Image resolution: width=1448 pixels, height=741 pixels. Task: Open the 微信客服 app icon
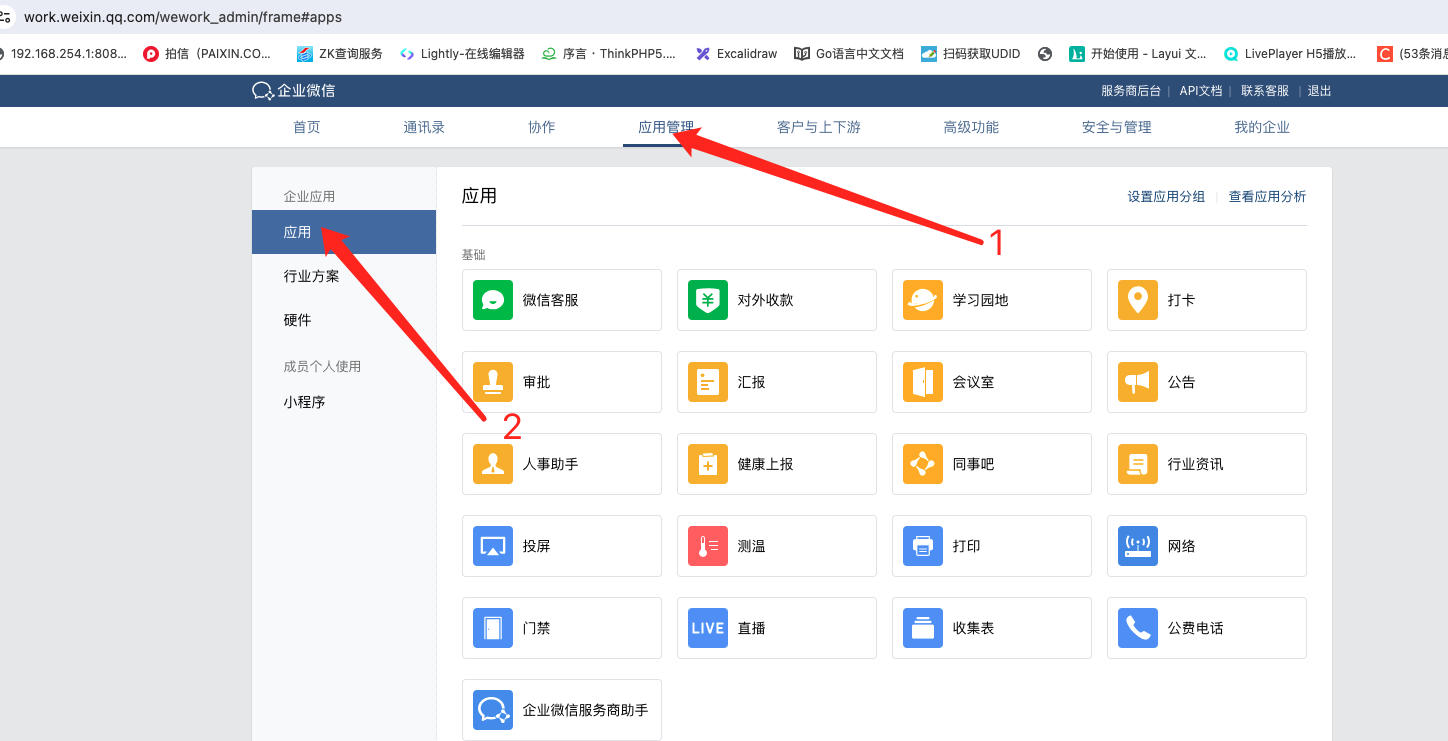(492, 300)
